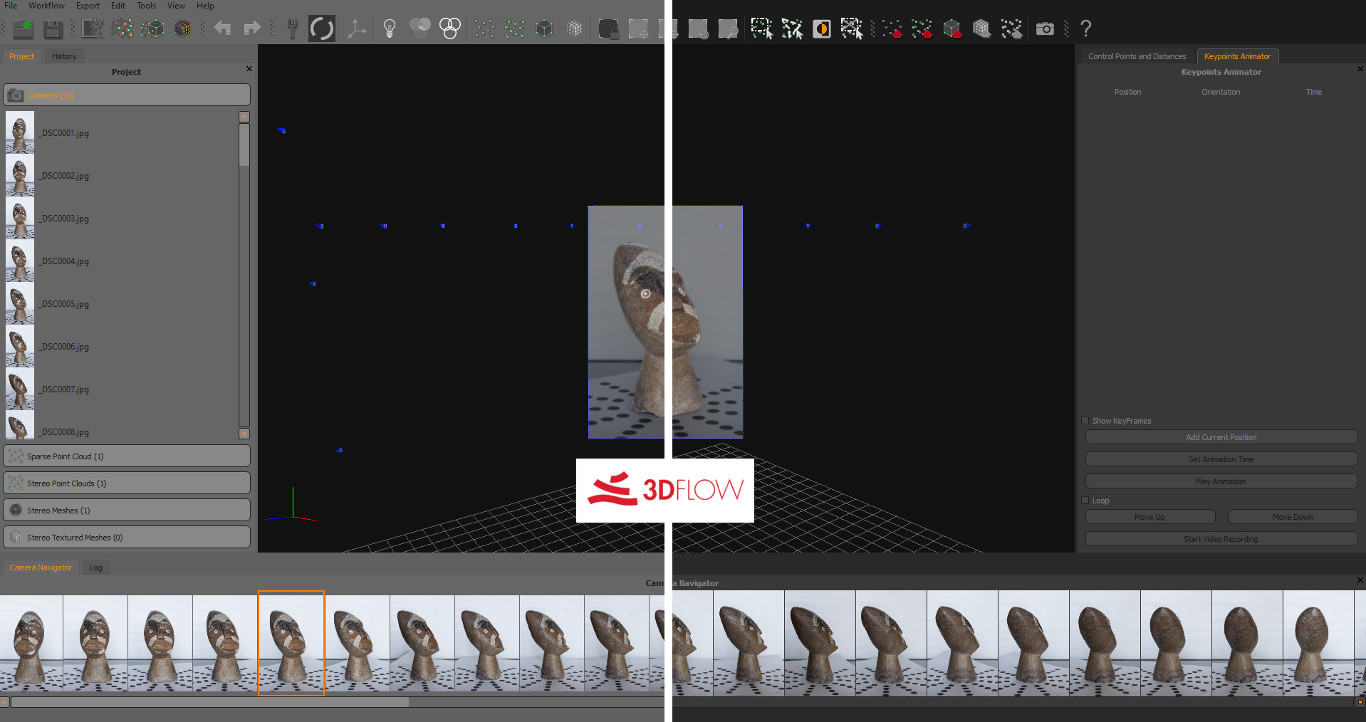Select _DSC0004.jpg in the camera list
This screenshot has height=722, width=1366.
pyautogui.click(x=64, y=261)
